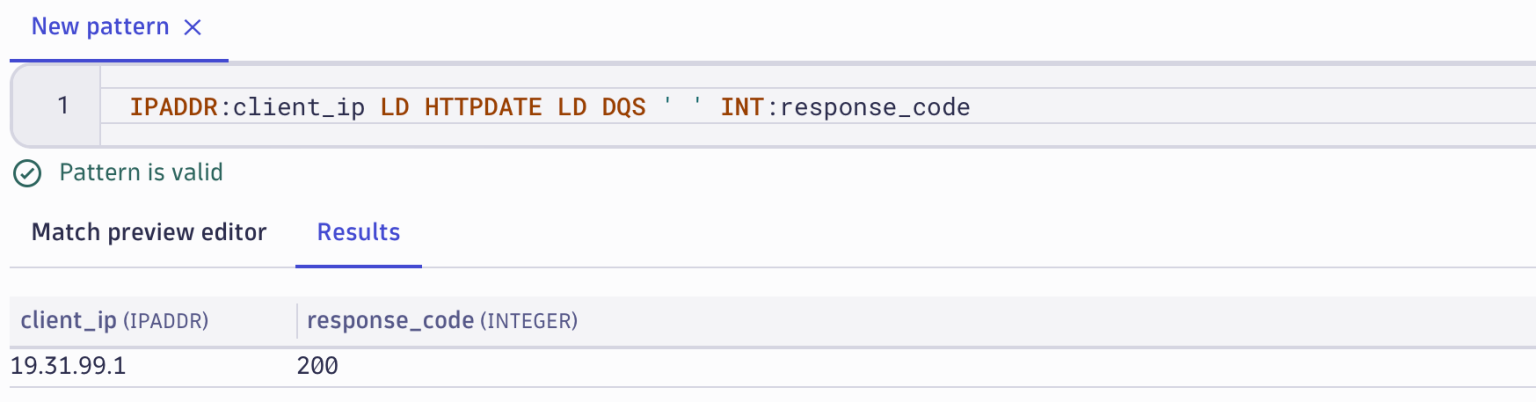Click the green pattern valid checkmark icon
This screenshot has width=1536, height=402.
click(27, 173)
